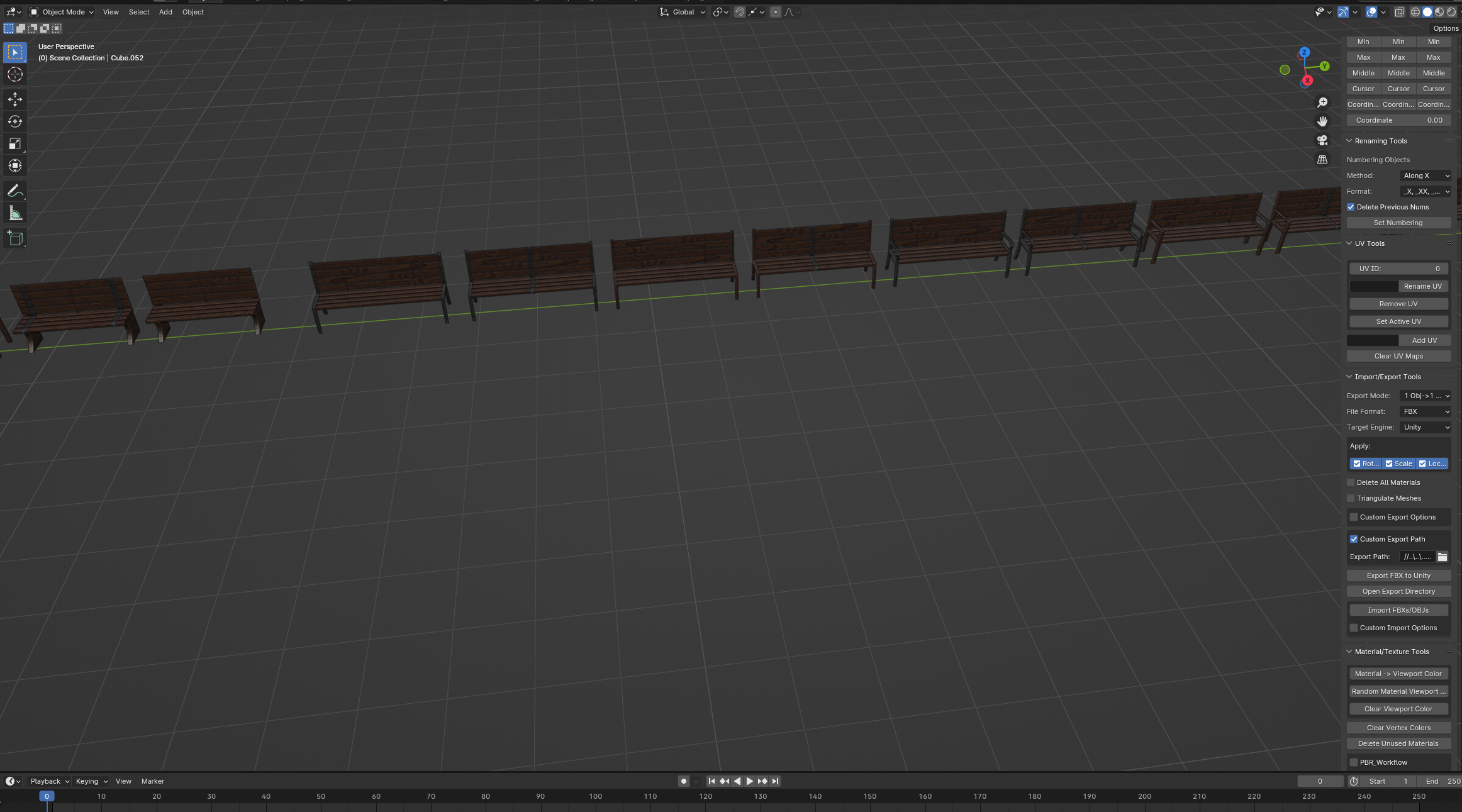1462x812 pixels.
Task: Open the Object Mode dropdown
Action: (x=62, y=12)
